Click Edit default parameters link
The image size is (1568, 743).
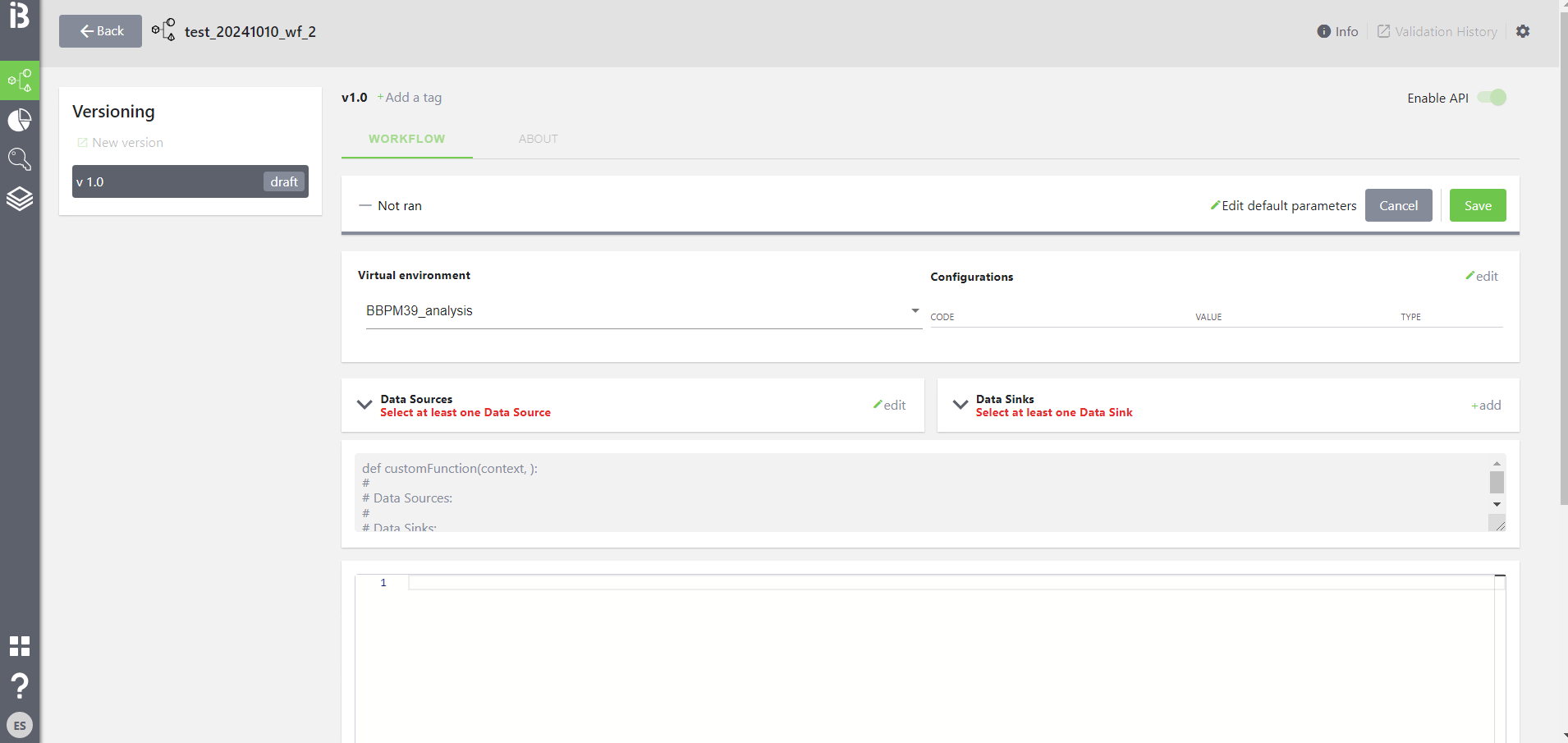click(x=1283, y=206)
